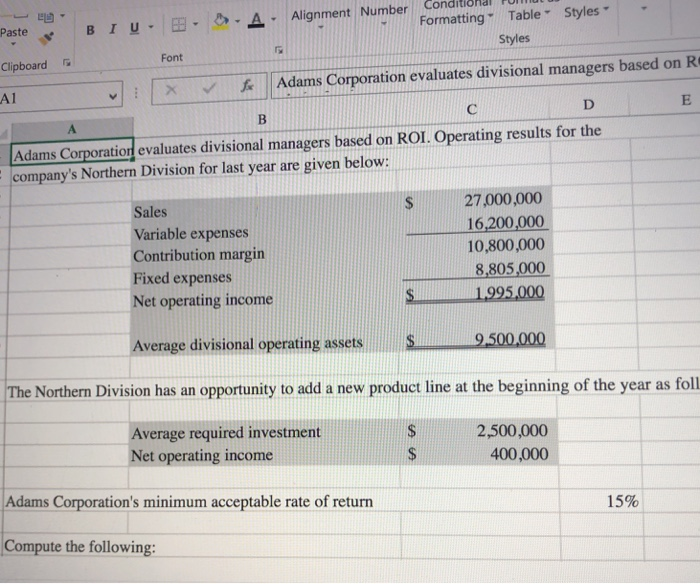Toggle Bold formatting
Viewport: 700px width, 584px height.
click(x=90, y=30)
